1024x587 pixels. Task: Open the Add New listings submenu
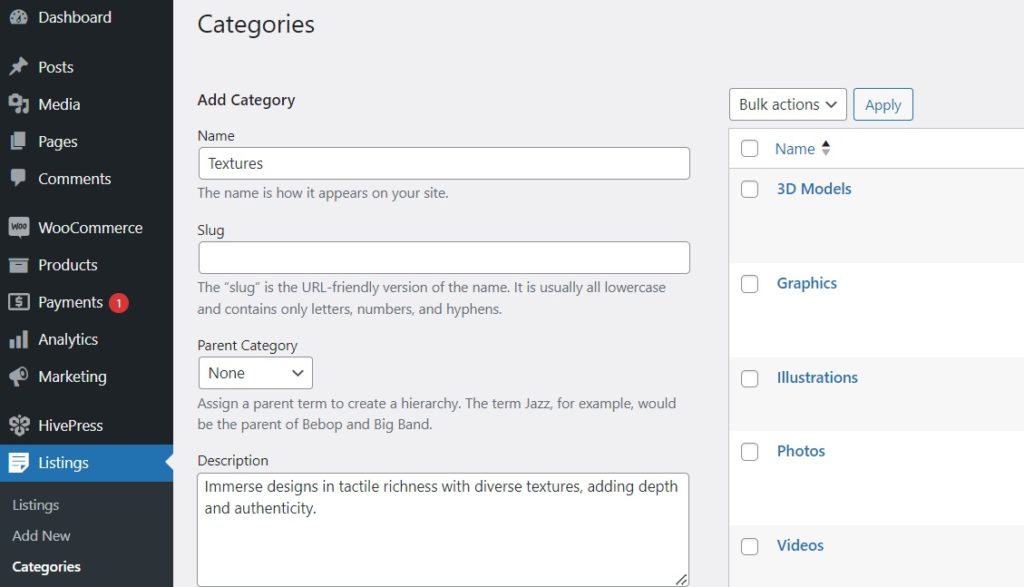[x=41, y=536]
